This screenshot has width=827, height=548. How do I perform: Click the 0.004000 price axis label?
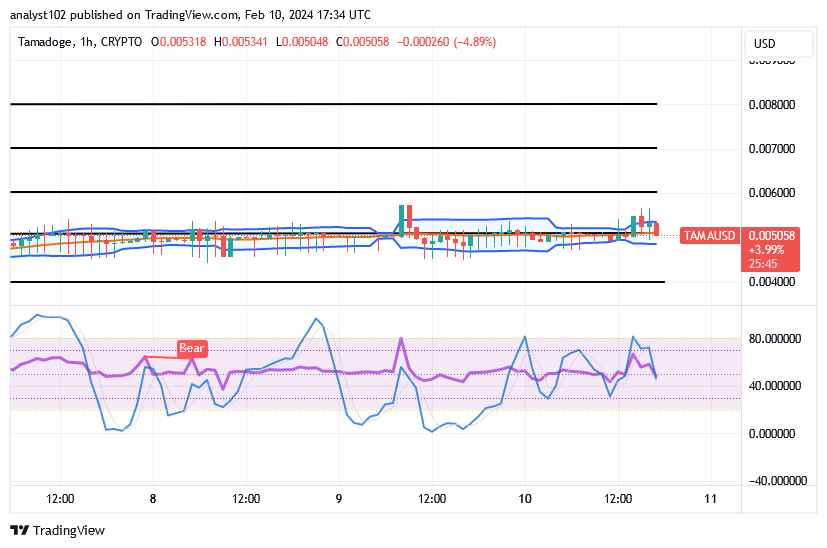click(772, 282)
